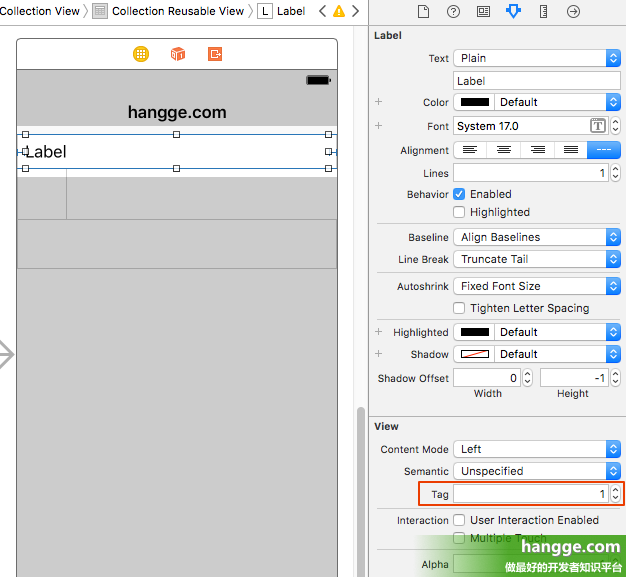The height and width of the screenshot is (577, 626).
Task: Open the Highlighted color Default dropdown
Action: [558, 332]
